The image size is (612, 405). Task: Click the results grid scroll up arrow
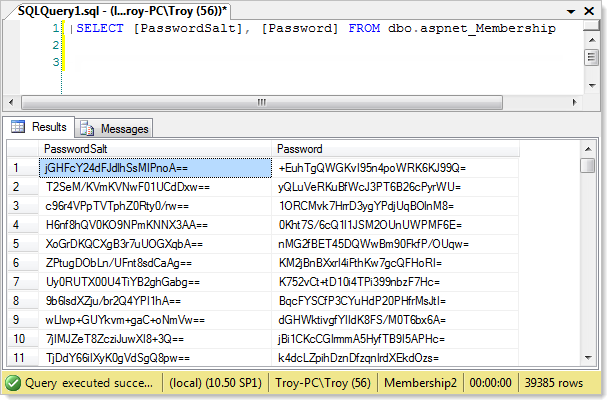(588, 149)
